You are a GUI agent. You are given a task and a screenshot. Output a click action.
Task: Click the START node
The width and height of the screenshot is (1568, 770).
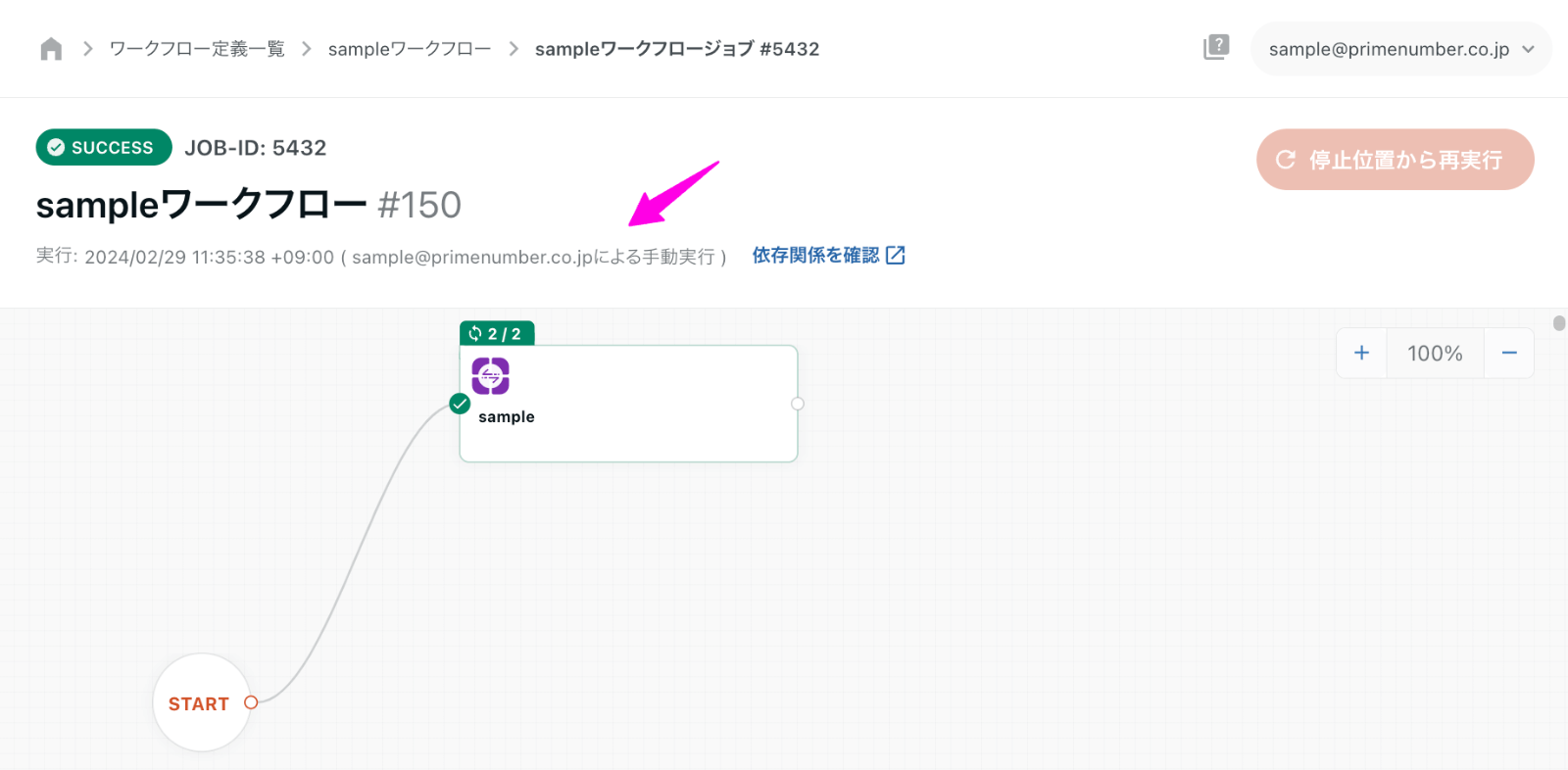tap(202, 702)
